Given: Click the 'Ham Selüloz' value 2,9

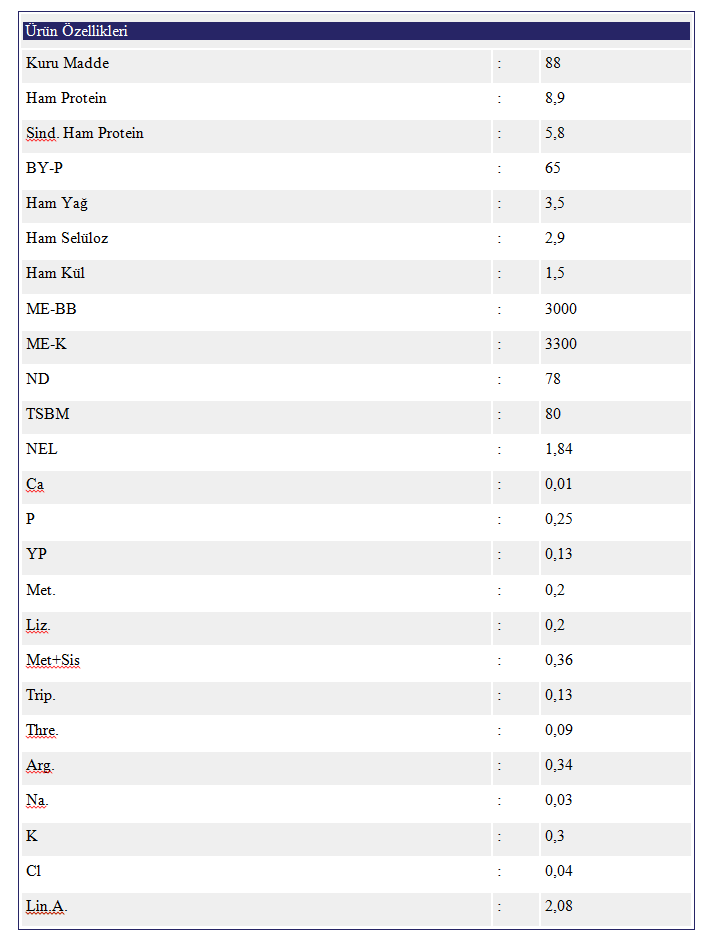Looking at the screenshot, I should point(555,239).
